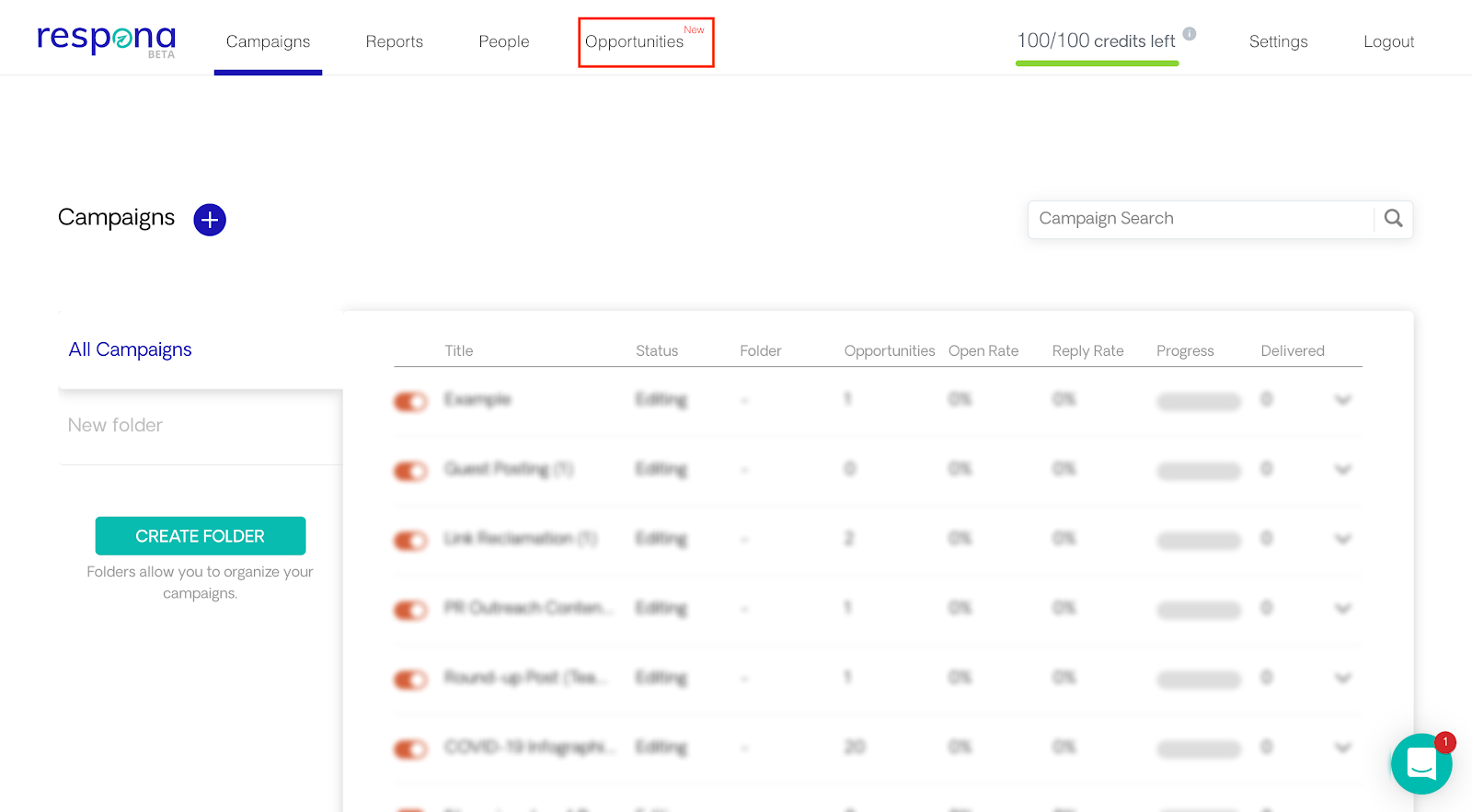The height and width of the screenshot is (812, 1472).
Task: Open the Round-up Post campaign title
Action: tap(526, 678)
